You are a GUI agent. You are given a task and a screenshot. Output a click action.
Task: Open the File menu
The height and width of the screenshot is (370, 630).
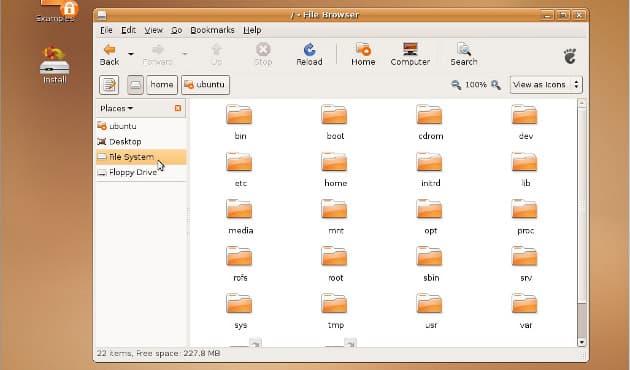click(x=106, y=30)
